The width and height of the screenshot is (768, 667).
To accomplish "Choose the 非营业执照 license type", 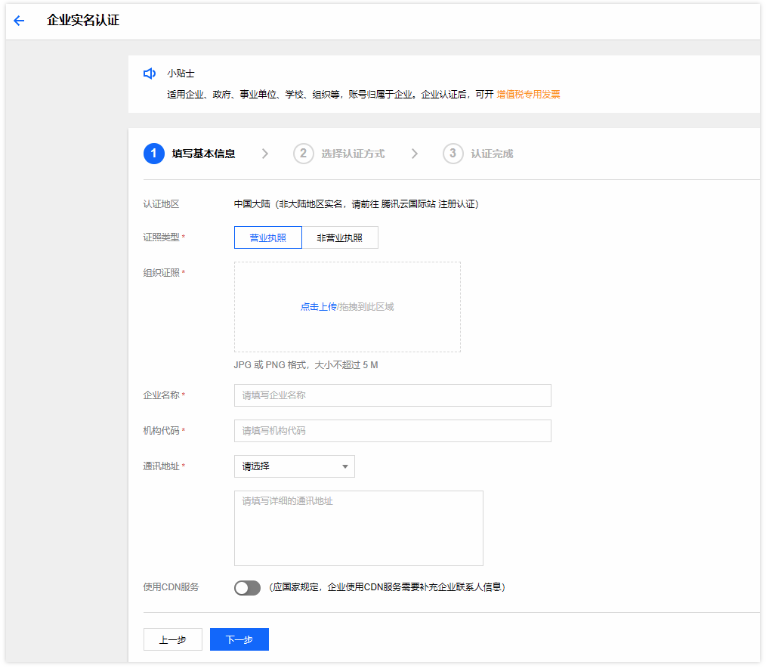I will pos(340,238).
